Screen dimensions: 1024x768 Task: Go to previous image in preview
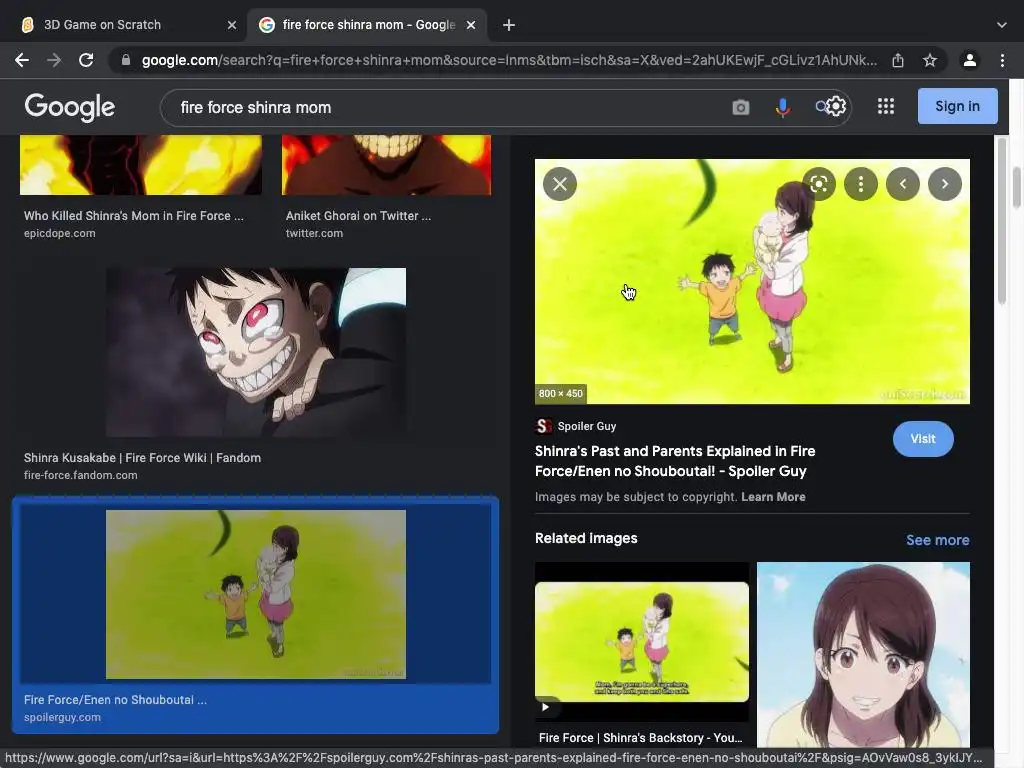903,184
